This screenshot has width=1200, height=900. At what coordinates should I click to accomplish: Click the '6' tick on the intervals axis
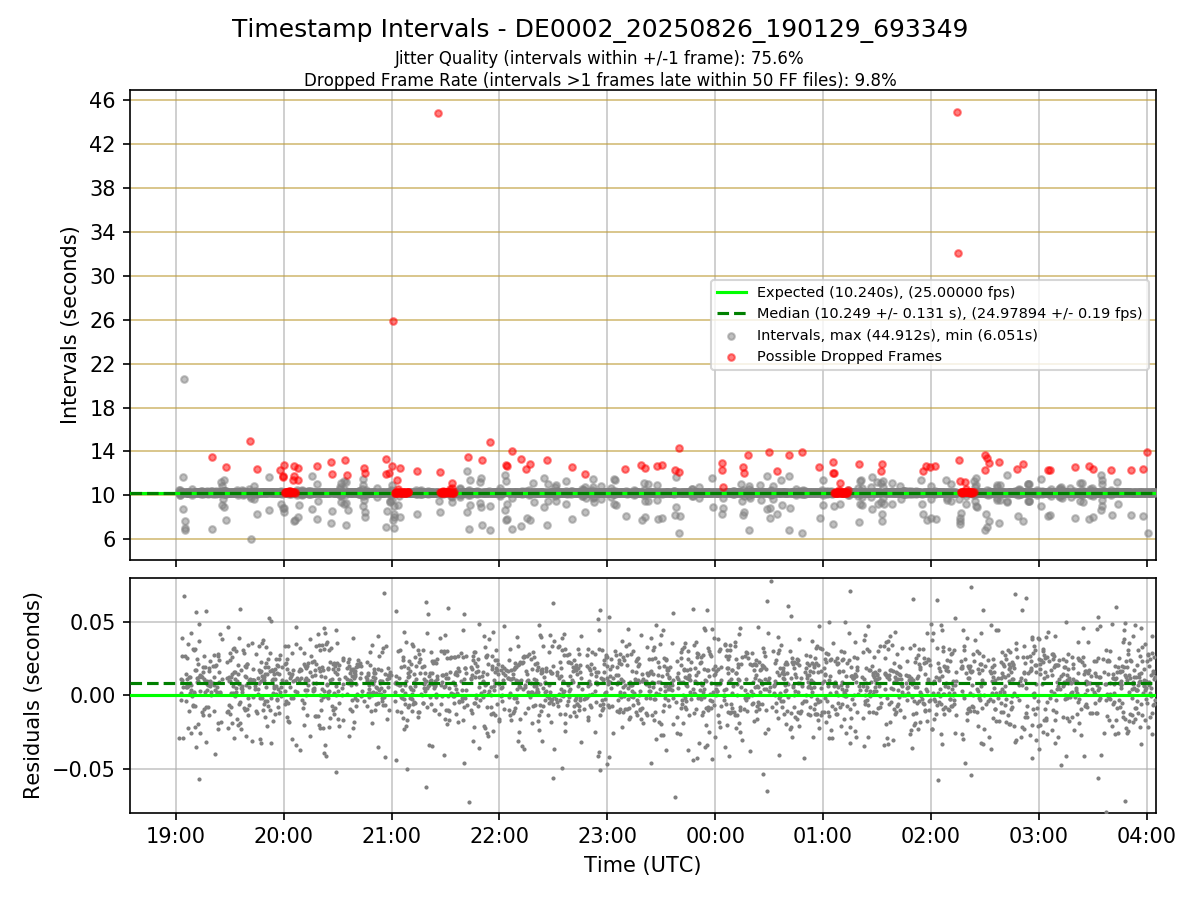[112, 540]
